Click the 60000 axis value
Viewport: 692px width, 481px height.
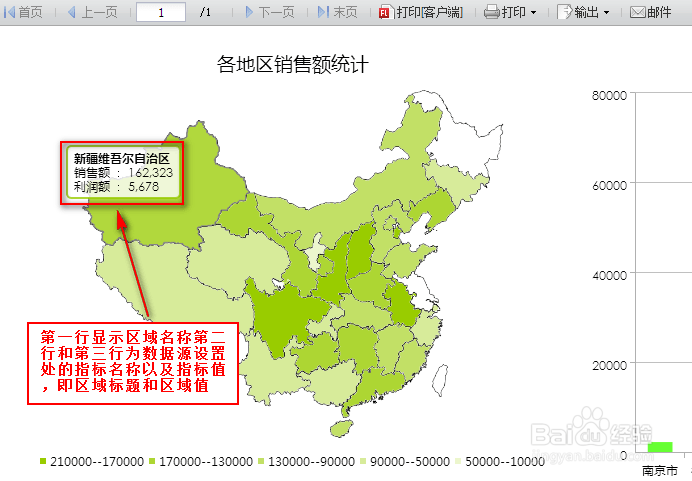[x=609, y=185]
